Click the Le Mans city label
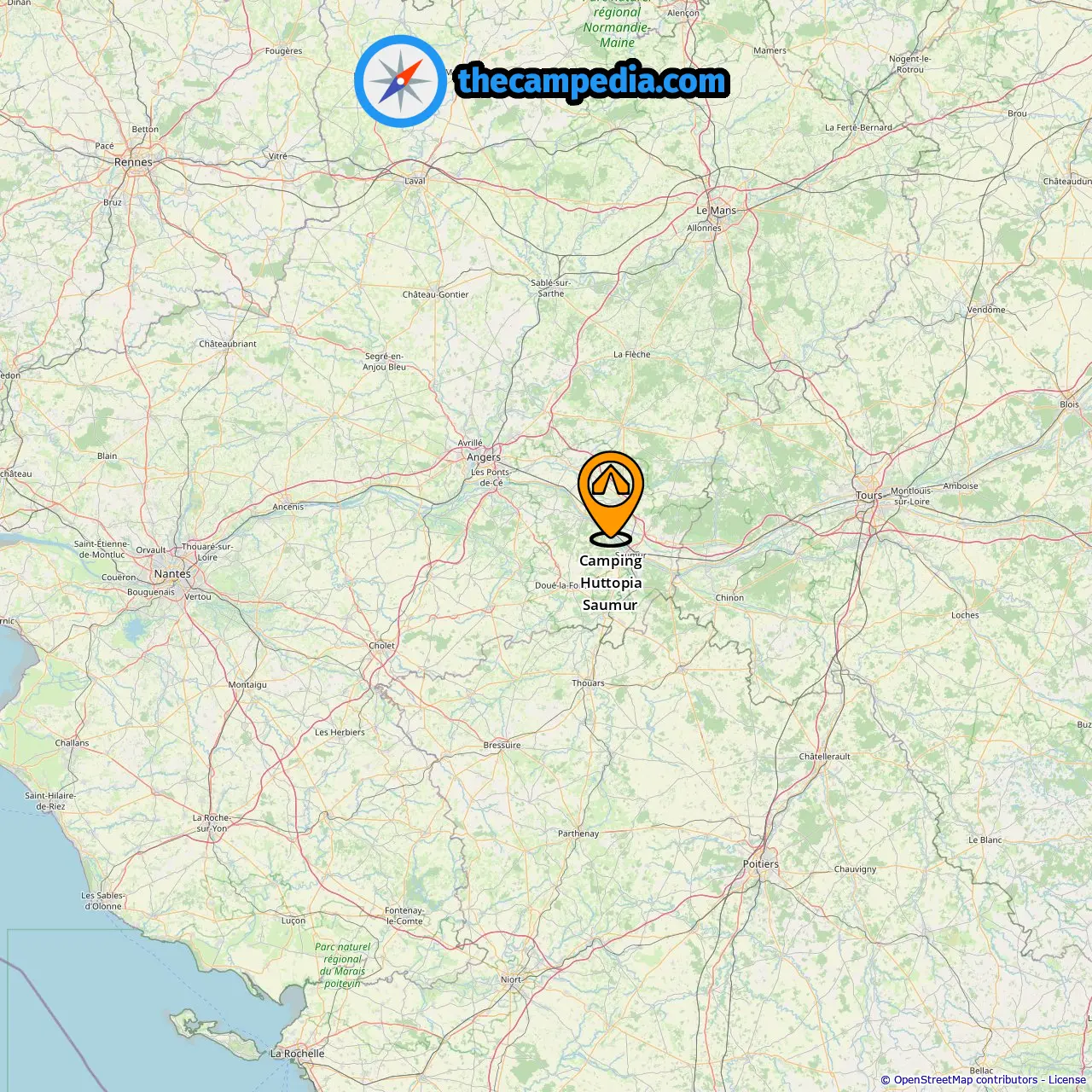Screen dimensions: 1092x1092 tap(716, 211)
